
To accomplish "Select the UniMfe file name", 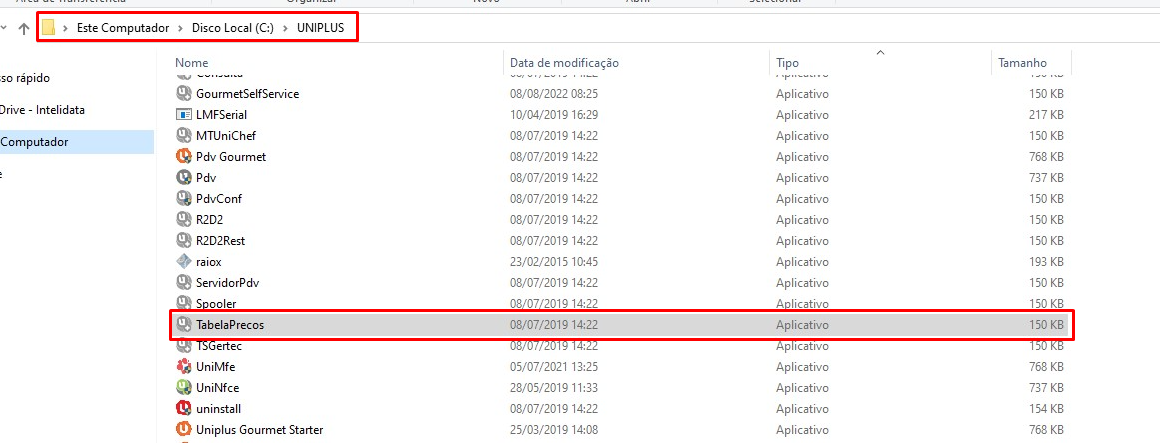I will click(x=215, y=366).
